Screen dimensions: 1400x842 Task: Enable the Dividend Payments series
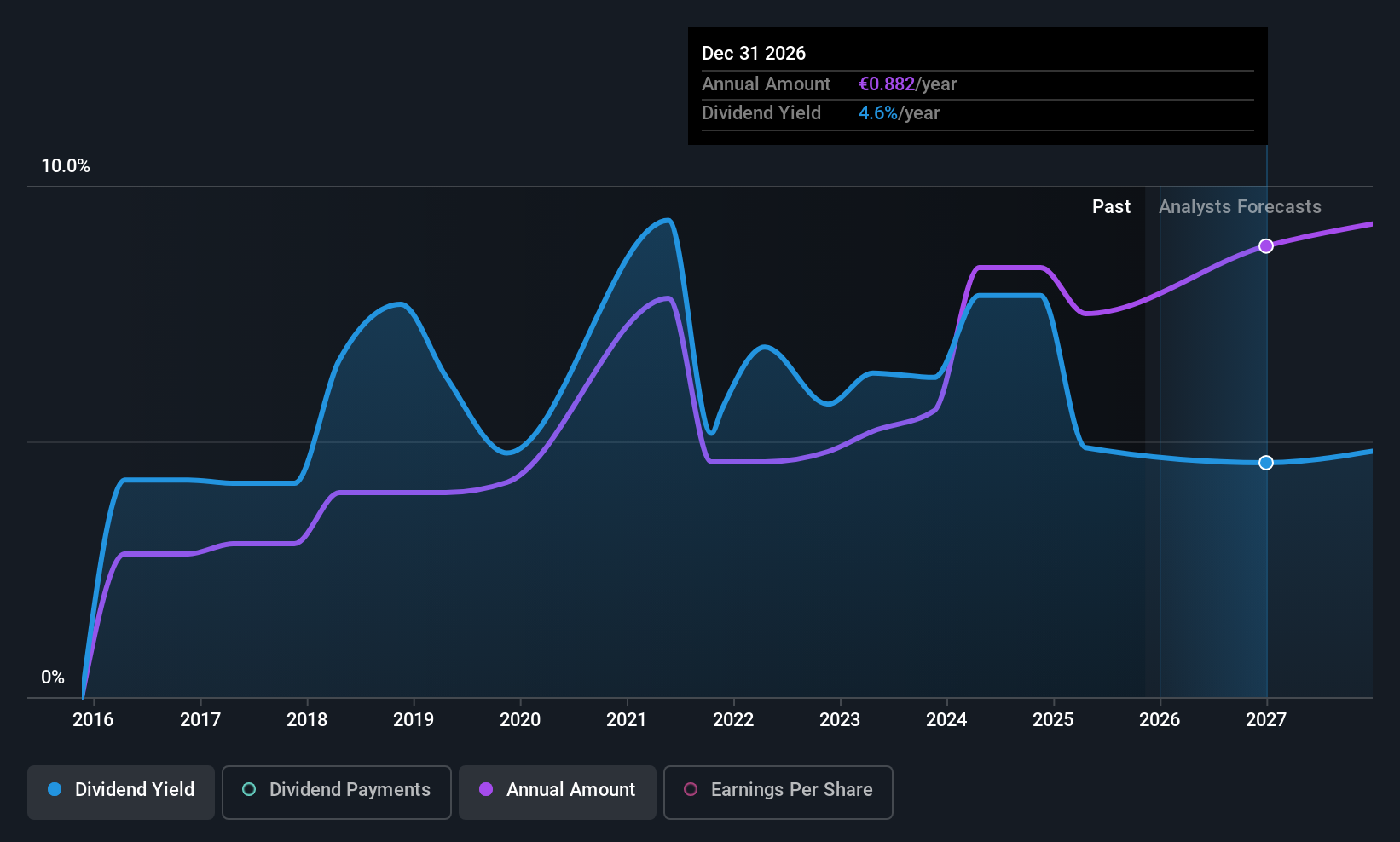pyautogui.click(x=336, y=792)
